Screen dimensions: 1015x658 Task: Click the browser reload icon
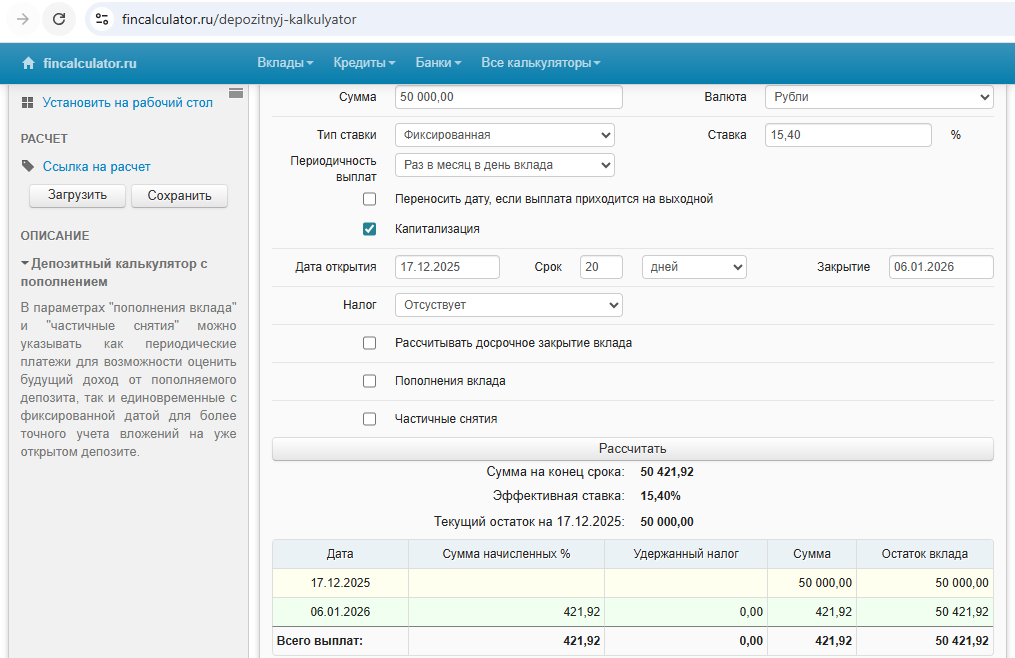(x=59, y=19)
